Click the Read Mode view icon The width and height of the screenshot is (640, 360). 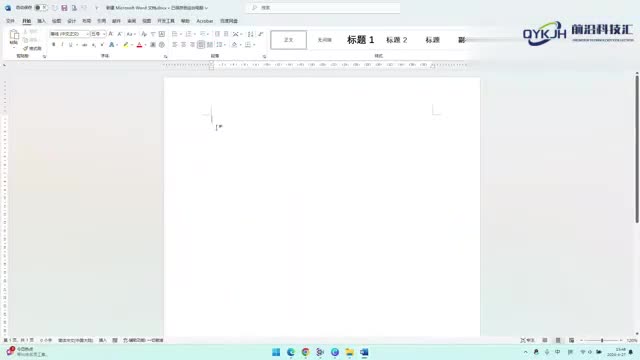point(545,340)
